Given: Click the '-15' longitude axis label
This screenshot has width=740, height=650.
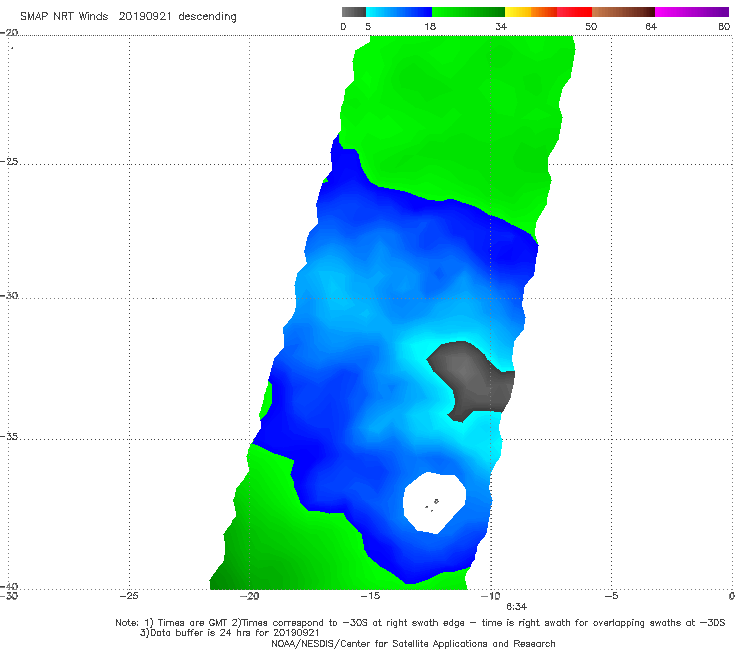Looking at the screenshot, I should click(x=370, y=596).
